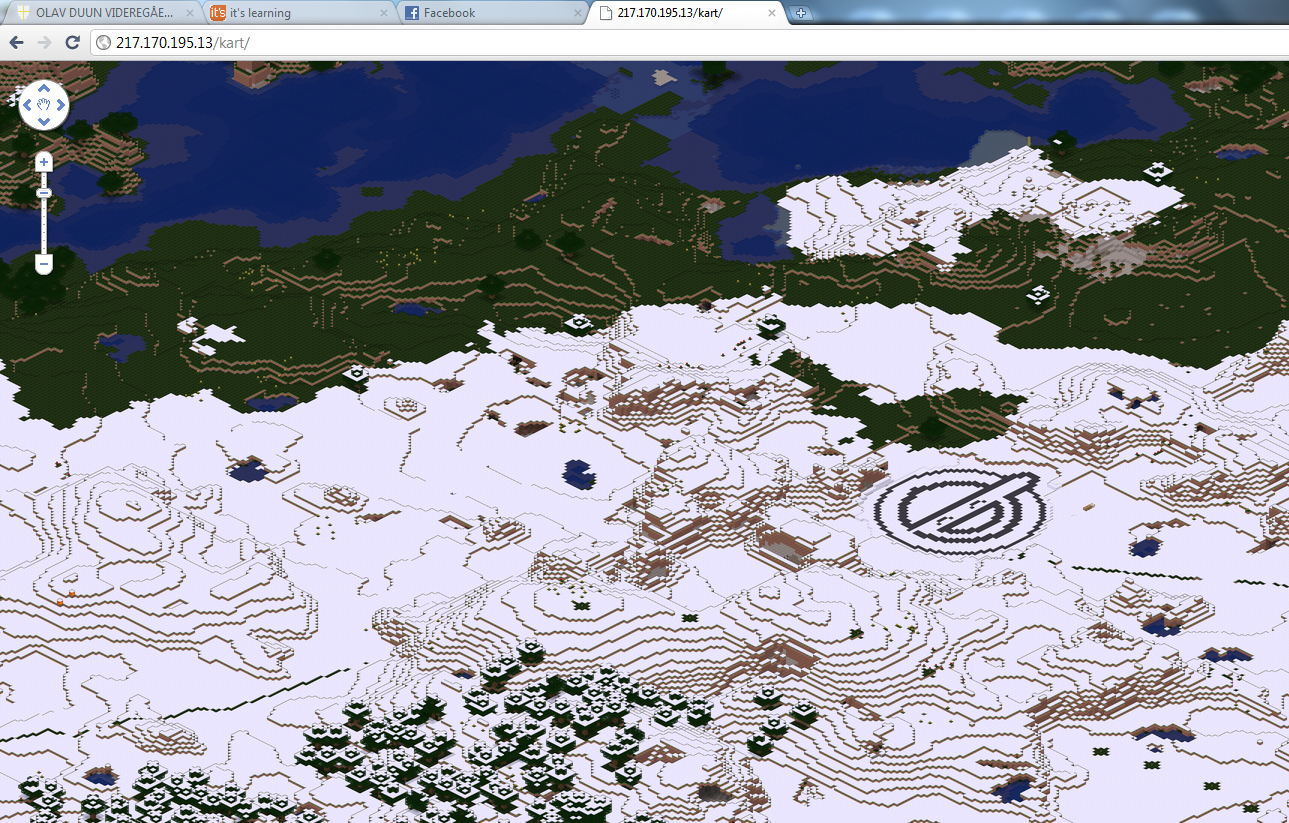Pan the map down with the down arrow

[x=44, y=121]
